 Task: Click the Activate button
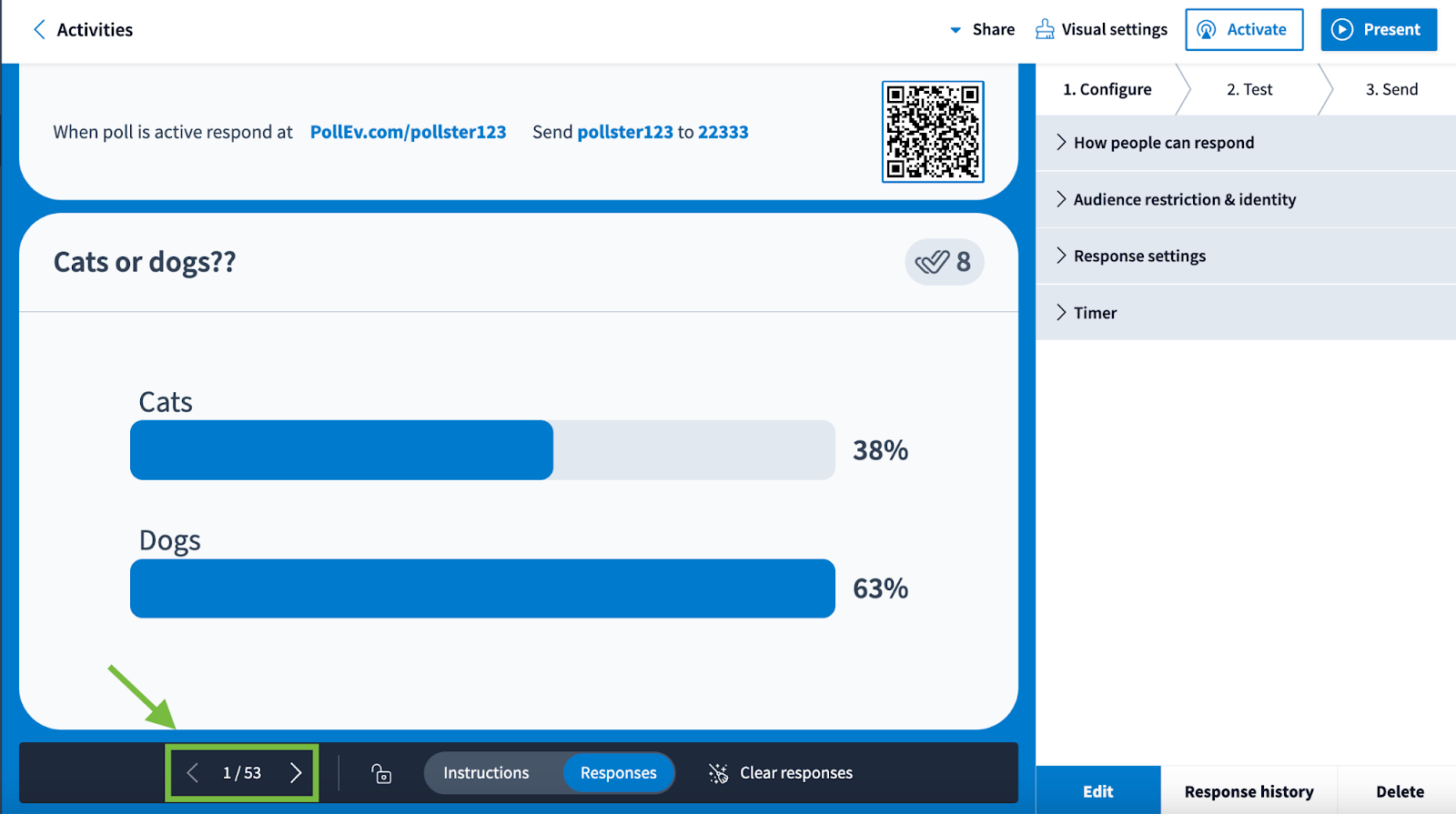pos(1244,30)
